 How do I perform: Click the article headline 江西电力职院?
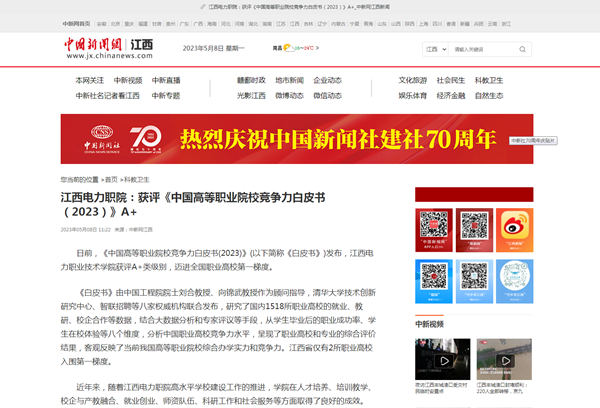coord(193,205)
